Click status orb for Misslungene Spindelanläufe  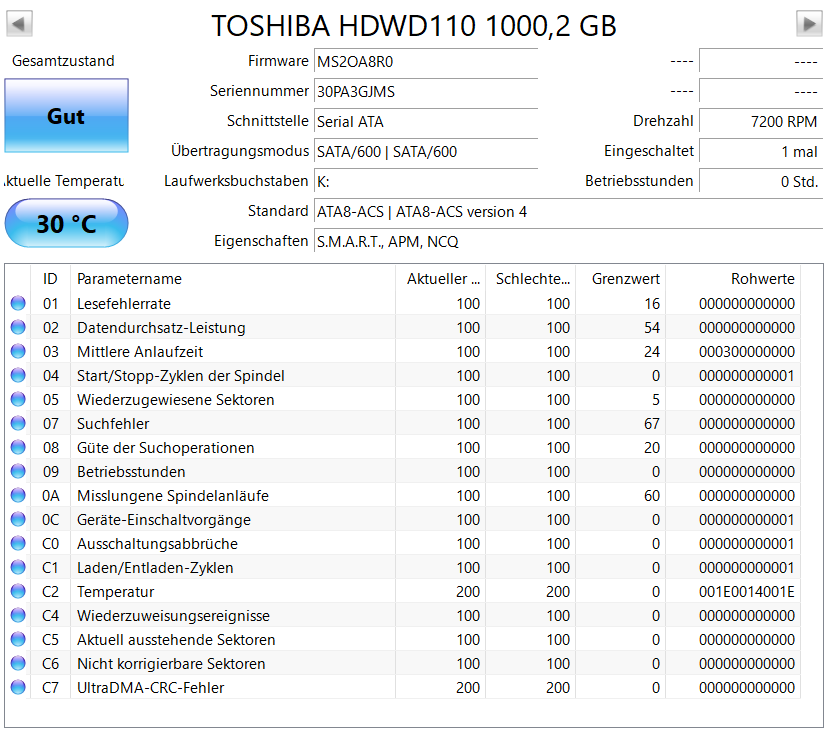coord(18,495)
